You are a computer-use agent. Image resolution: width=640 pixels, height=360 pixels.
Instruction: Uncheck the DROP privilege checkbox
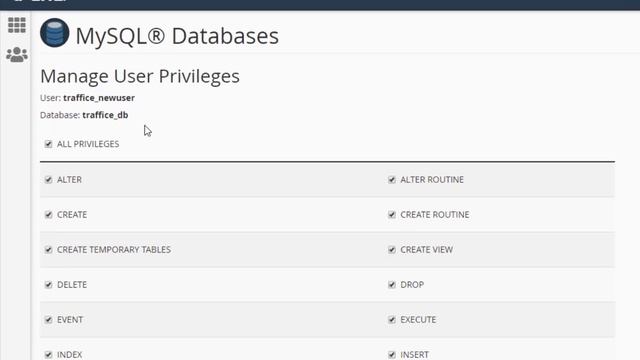tap(392, 284)
